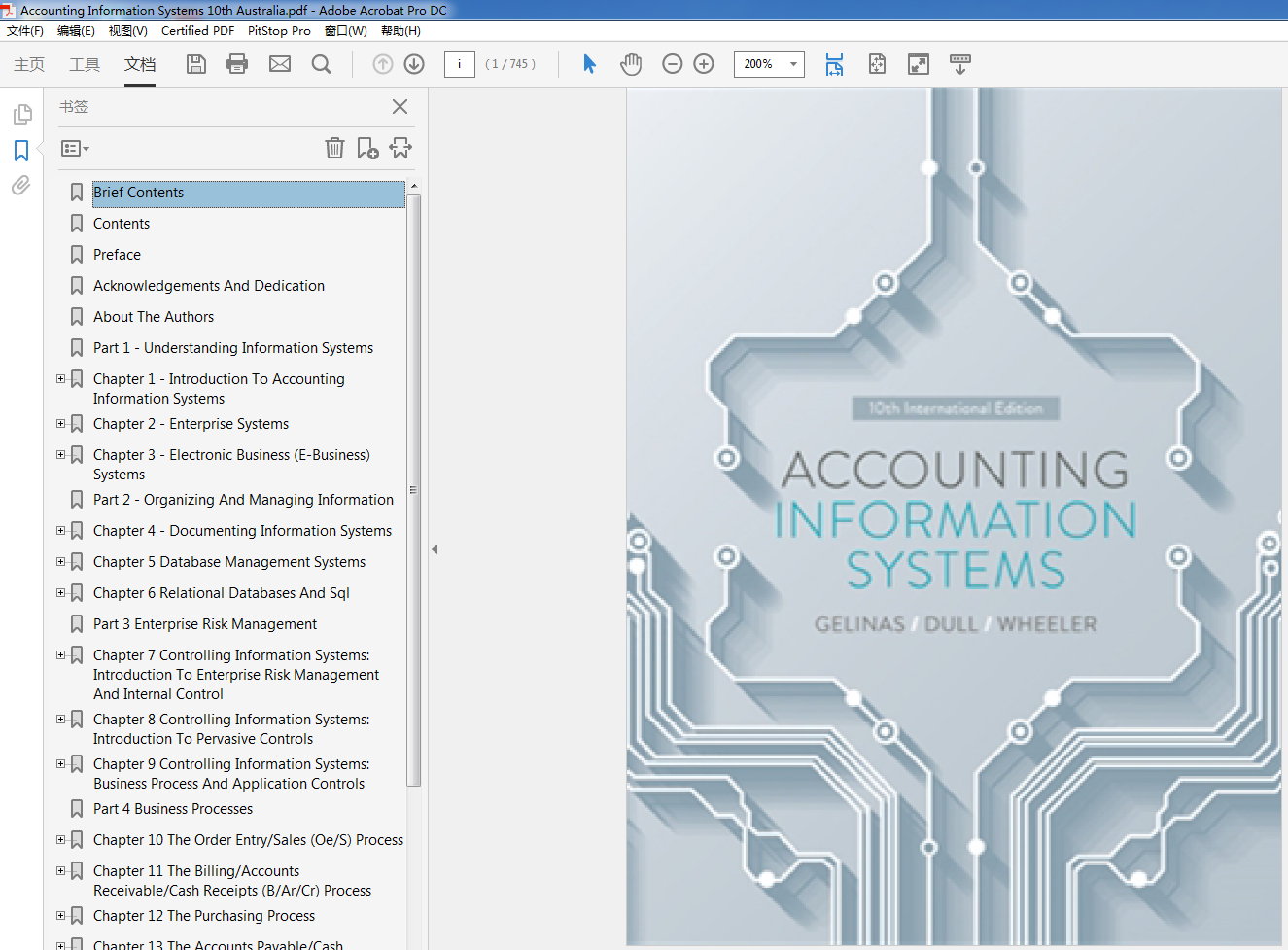Enter full screen mode icon

click(918, 64)
